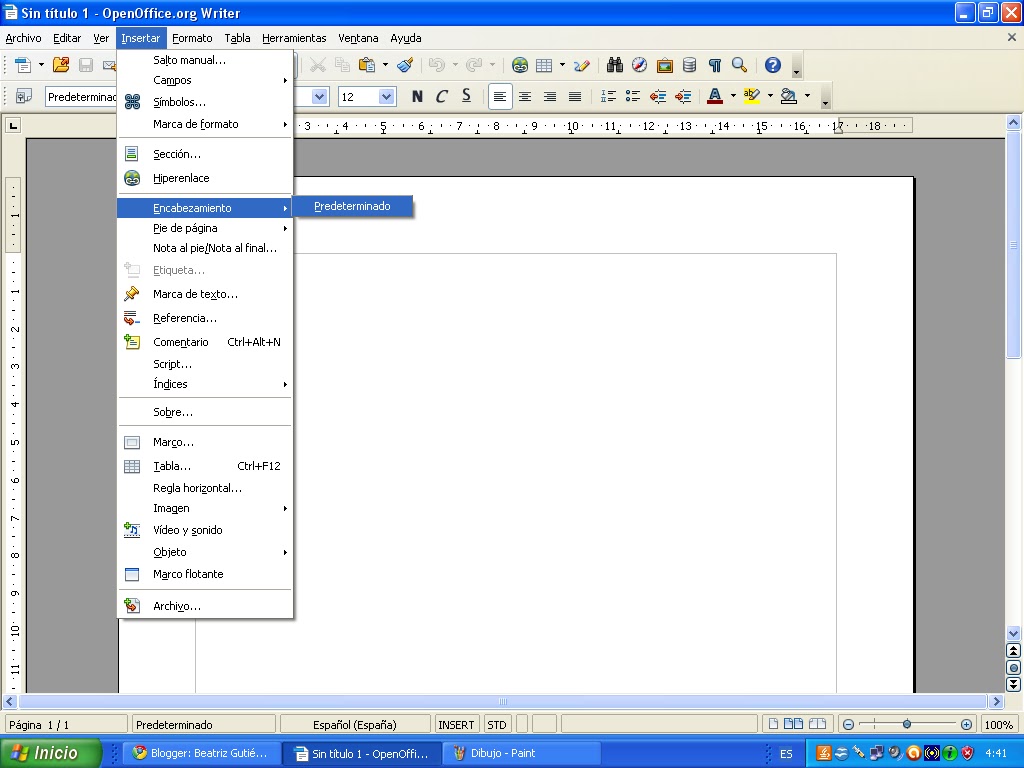Image resolution: width=1024 pixels, height=768 pixels.
Task: Open the Data Sources cylinder icon
Action: [690, 65]
